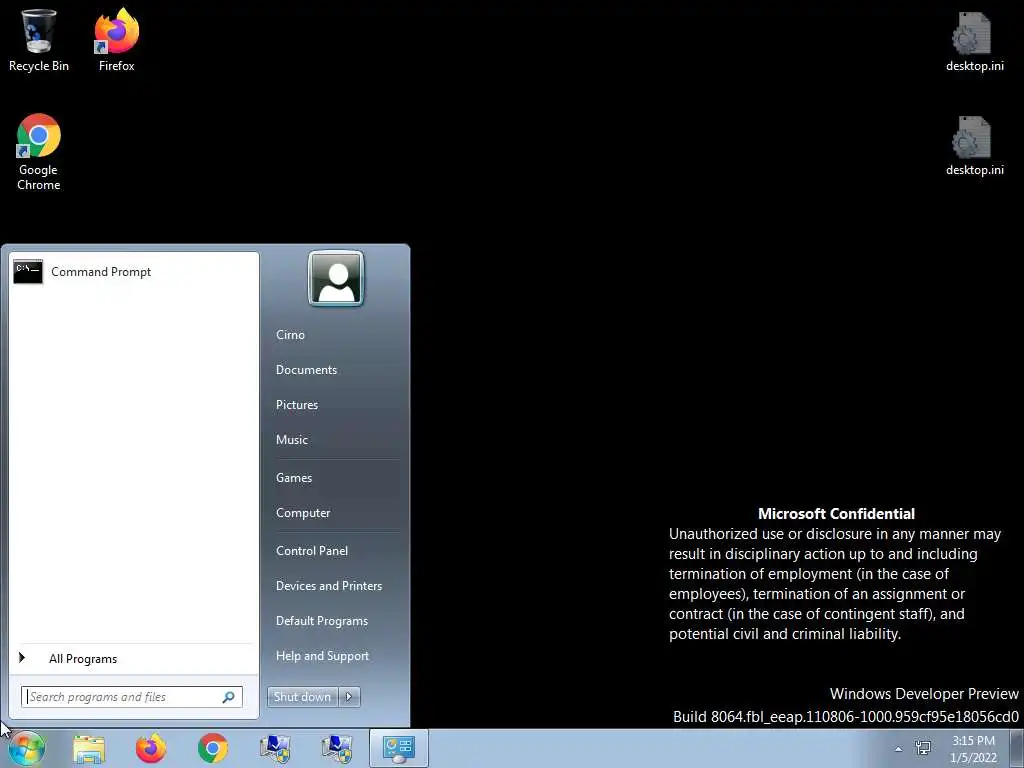The height and width of the screenshot is (768, 1024).
Task: Click the Recycle Bin label text
Action: coord(39,66)
